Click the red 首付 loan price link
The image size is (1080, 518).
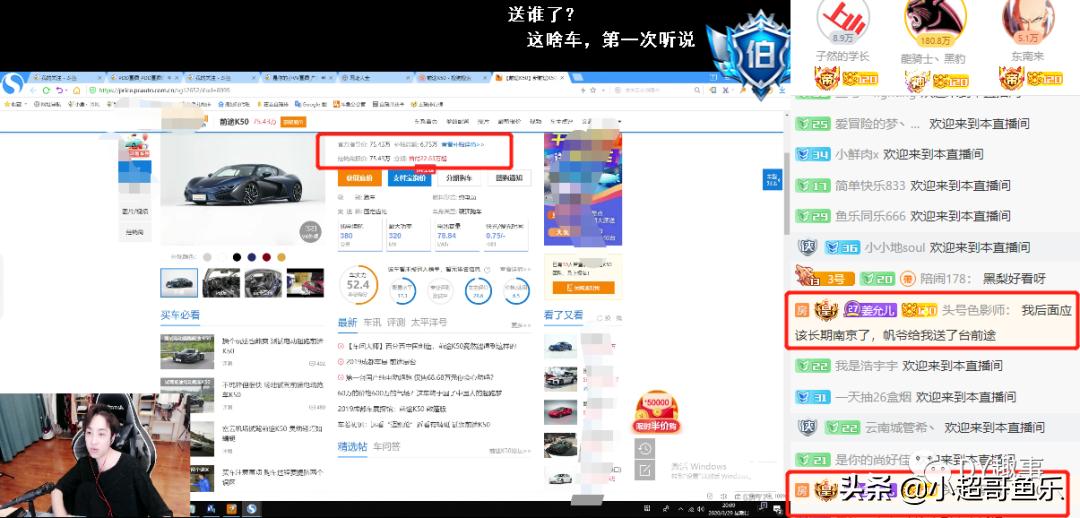[x=428, y=158]
